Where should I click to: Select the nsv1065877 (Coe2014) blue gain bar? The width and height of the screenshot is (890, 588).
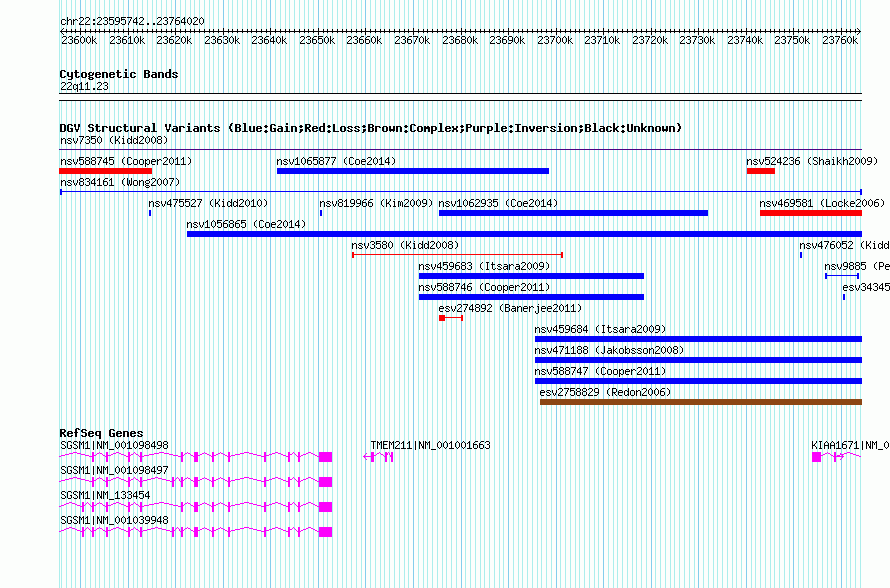(x=413, y=171)
